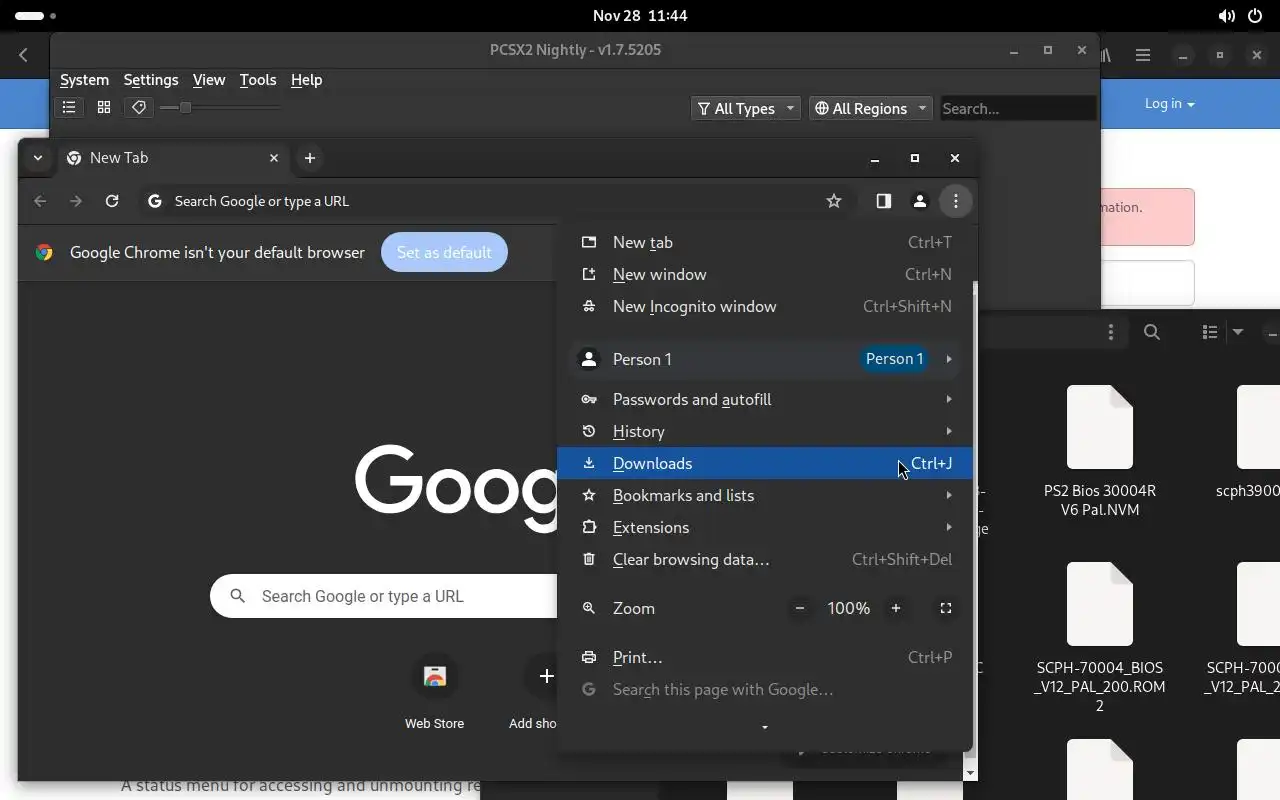Click the Google page search box
Screen dimensions: 1280x800
(x=384, y=596)
